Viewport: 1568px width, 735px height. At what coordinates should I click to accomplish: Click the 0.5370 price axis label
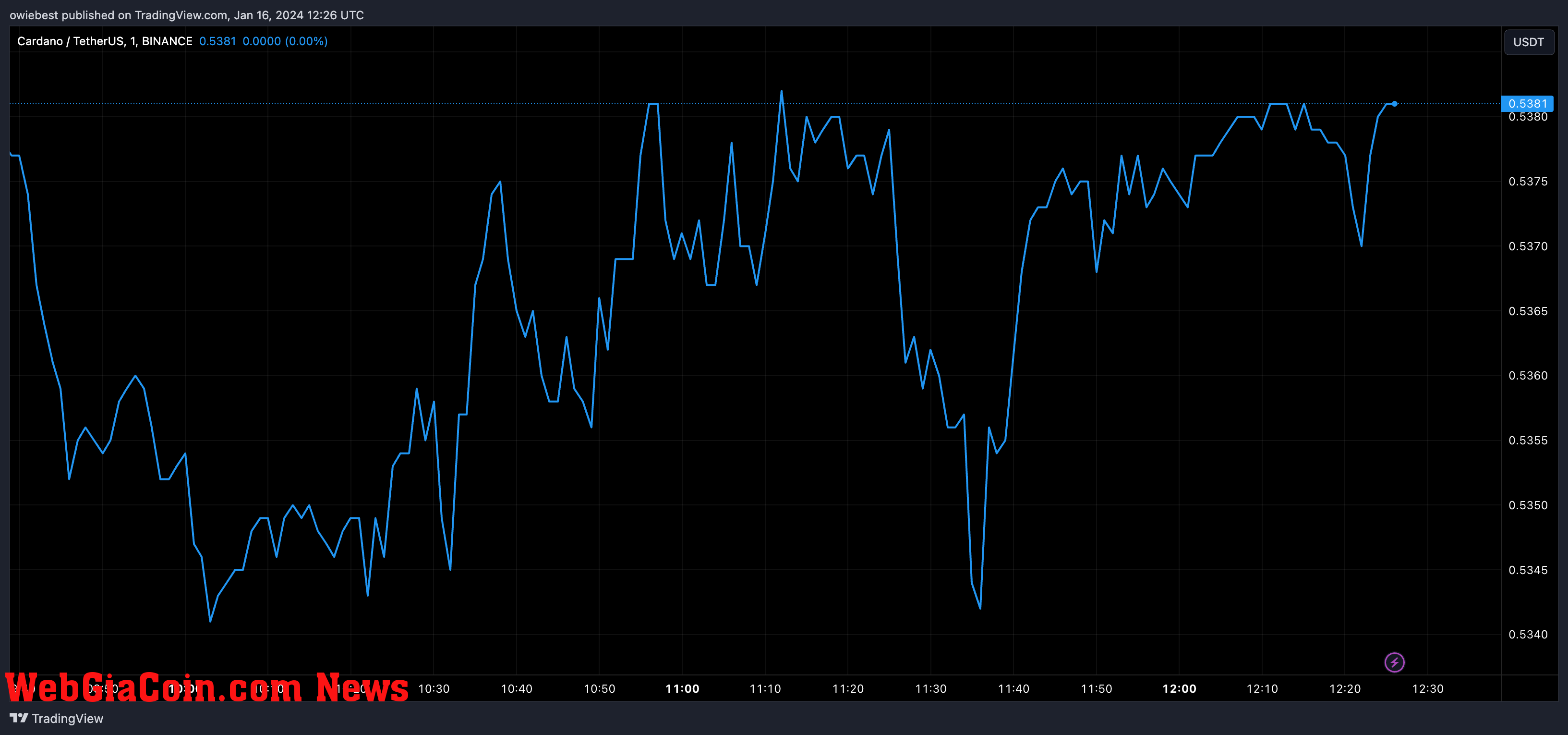click(x=1528, y=246)
